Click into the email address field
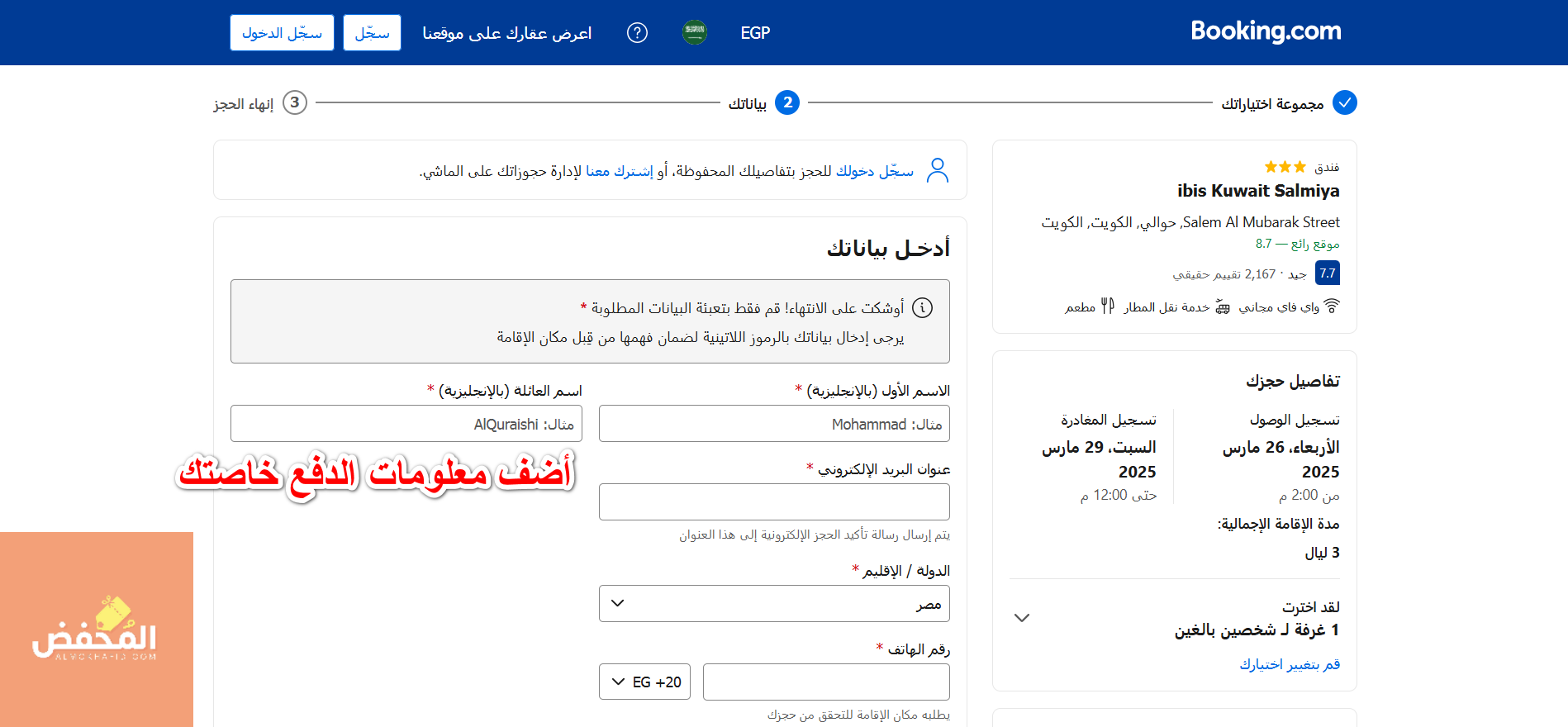 [x=774, y=502]
